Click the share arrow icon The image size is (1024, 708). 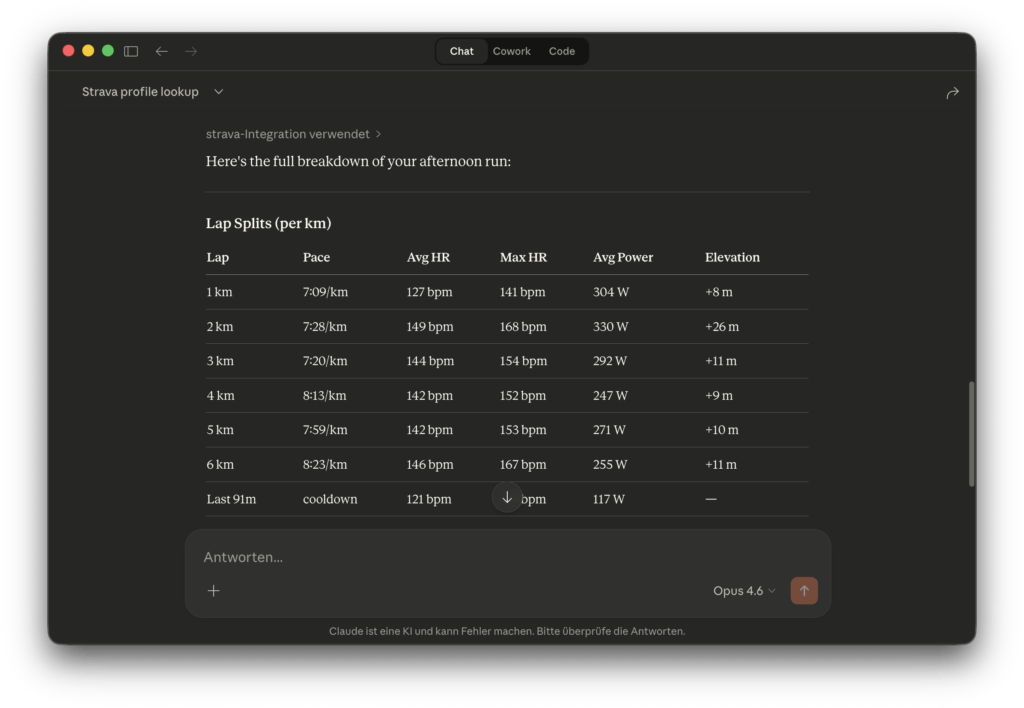click(x=952, y=93)
